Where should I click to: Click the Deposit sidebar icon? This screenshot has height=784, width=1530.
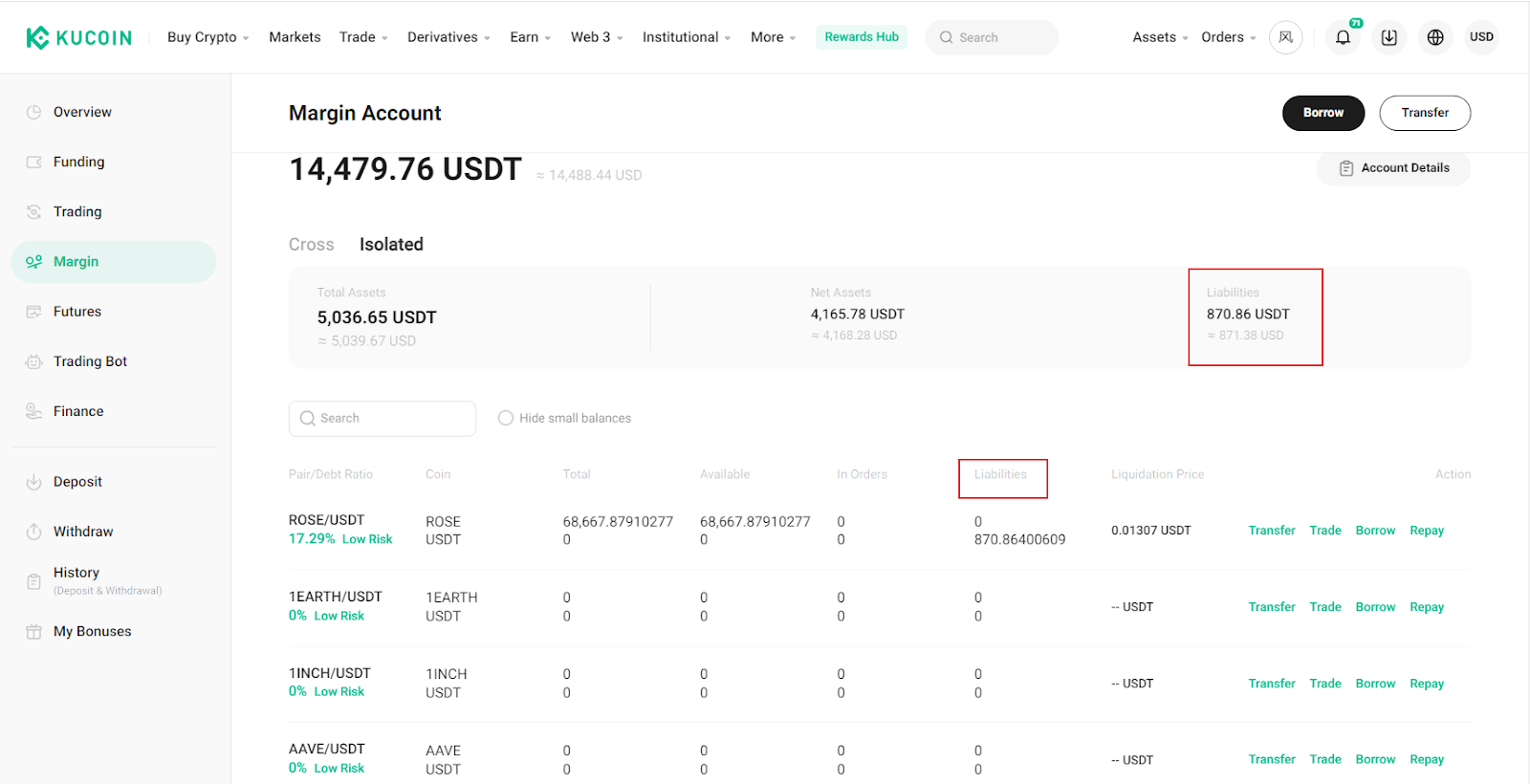tap(34, 482)
